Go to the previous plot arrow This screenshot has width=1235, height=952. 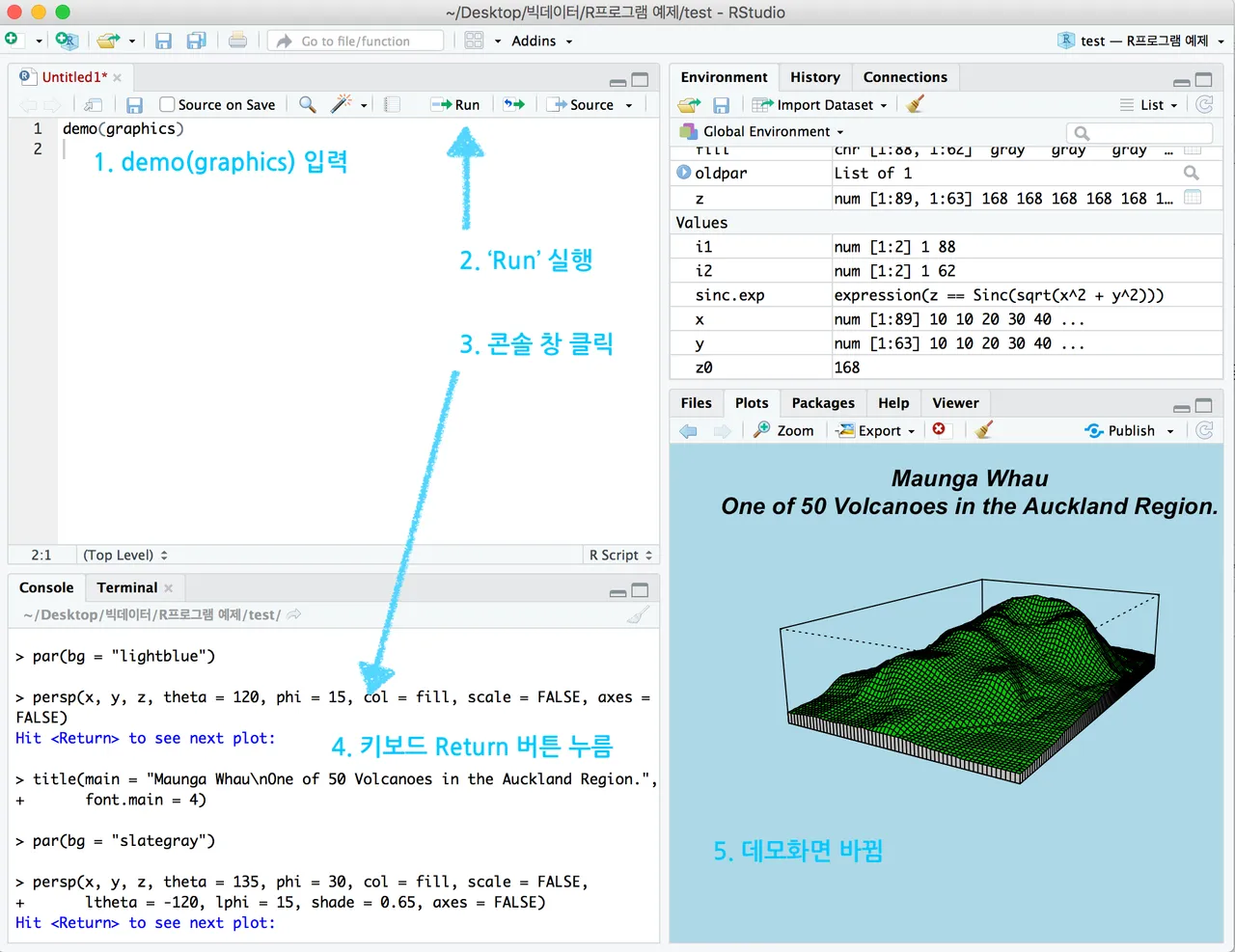(689, 431)
